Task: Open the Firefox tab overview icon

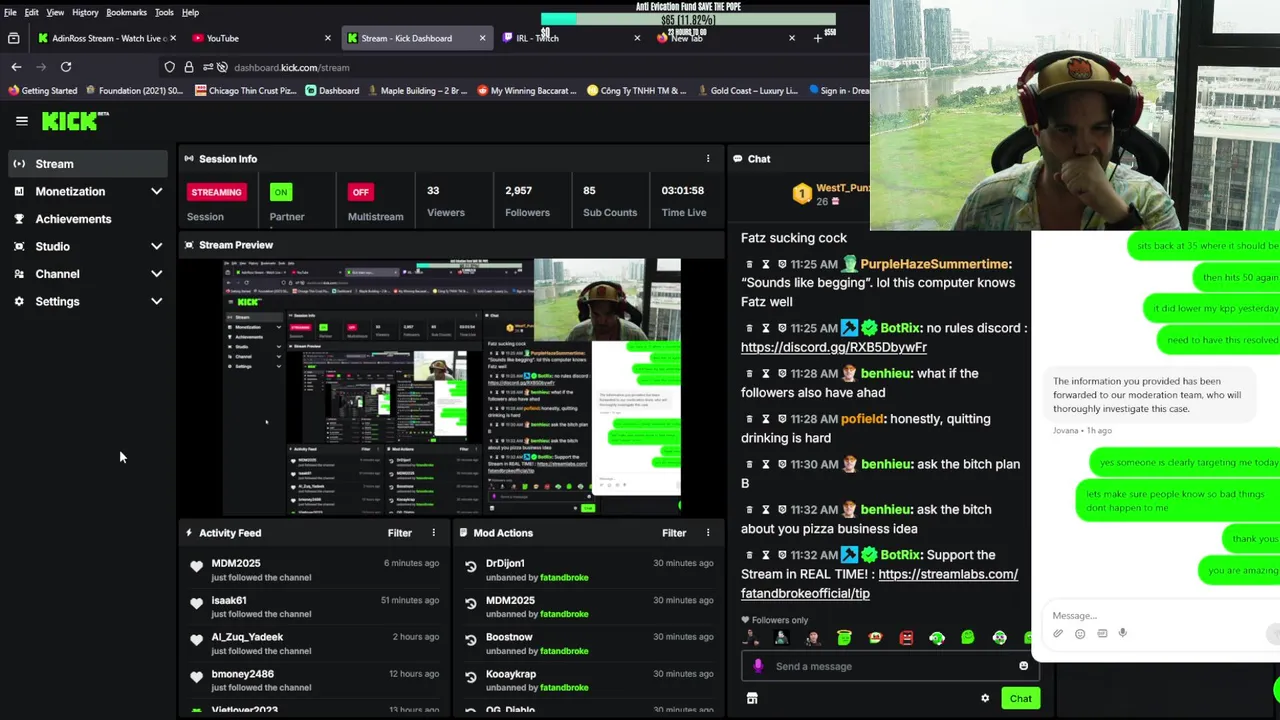Action: point(13,38)
